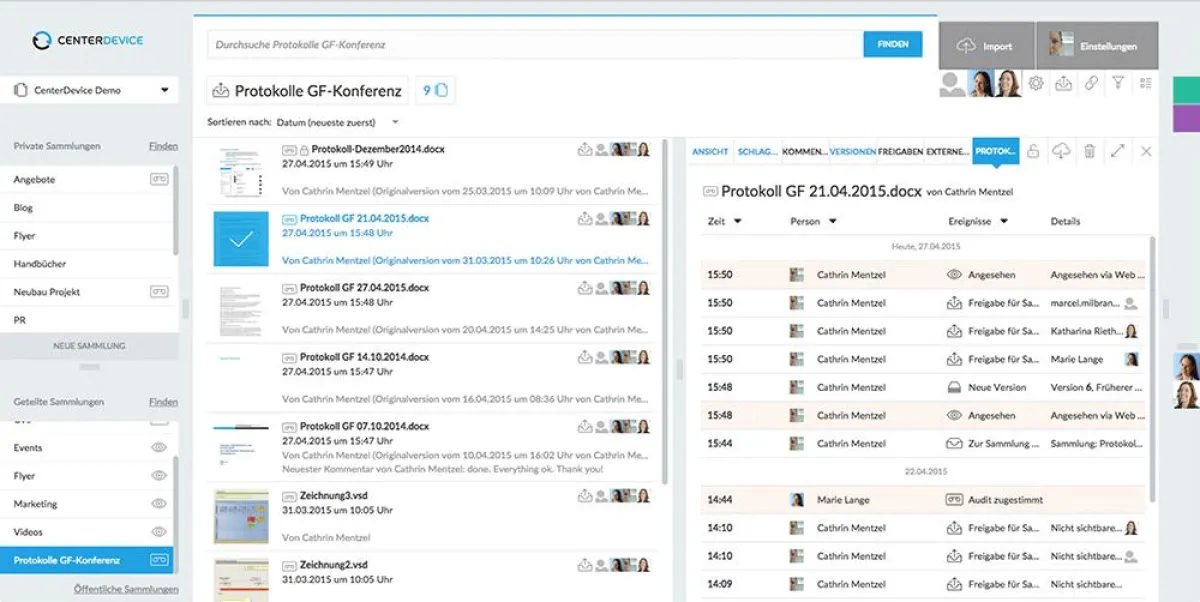This screenshot has height=602, width=1200.
Task: Click the FINDEN search button
Action: pos(892,44)
